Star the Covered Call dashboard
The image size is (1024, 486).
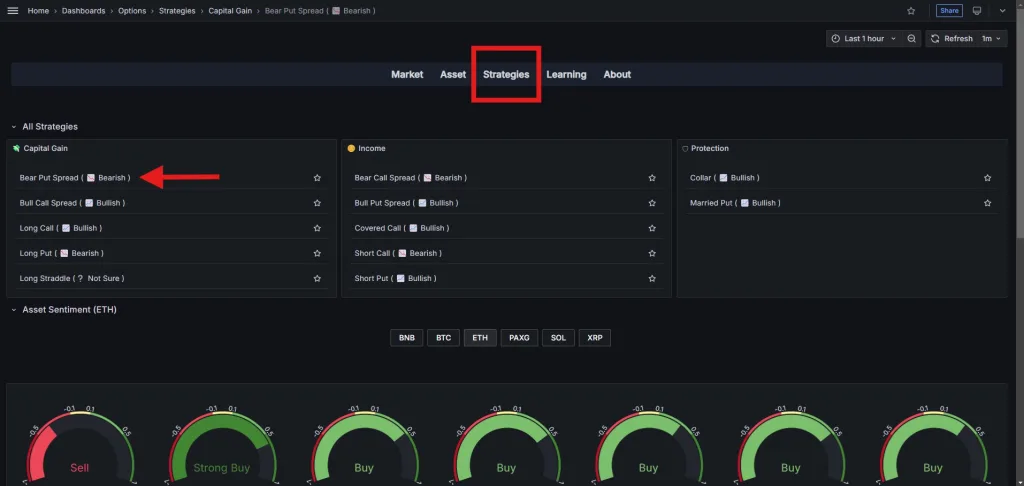click(x=652, y=228)
